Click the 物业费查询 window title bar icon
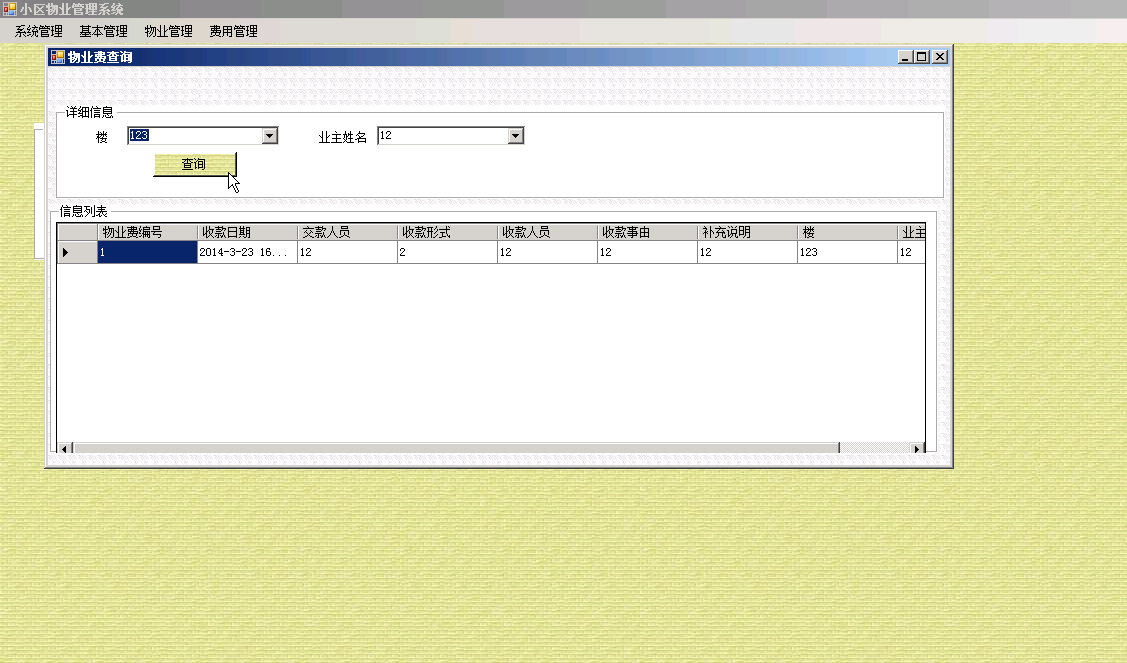 [56, 57]
